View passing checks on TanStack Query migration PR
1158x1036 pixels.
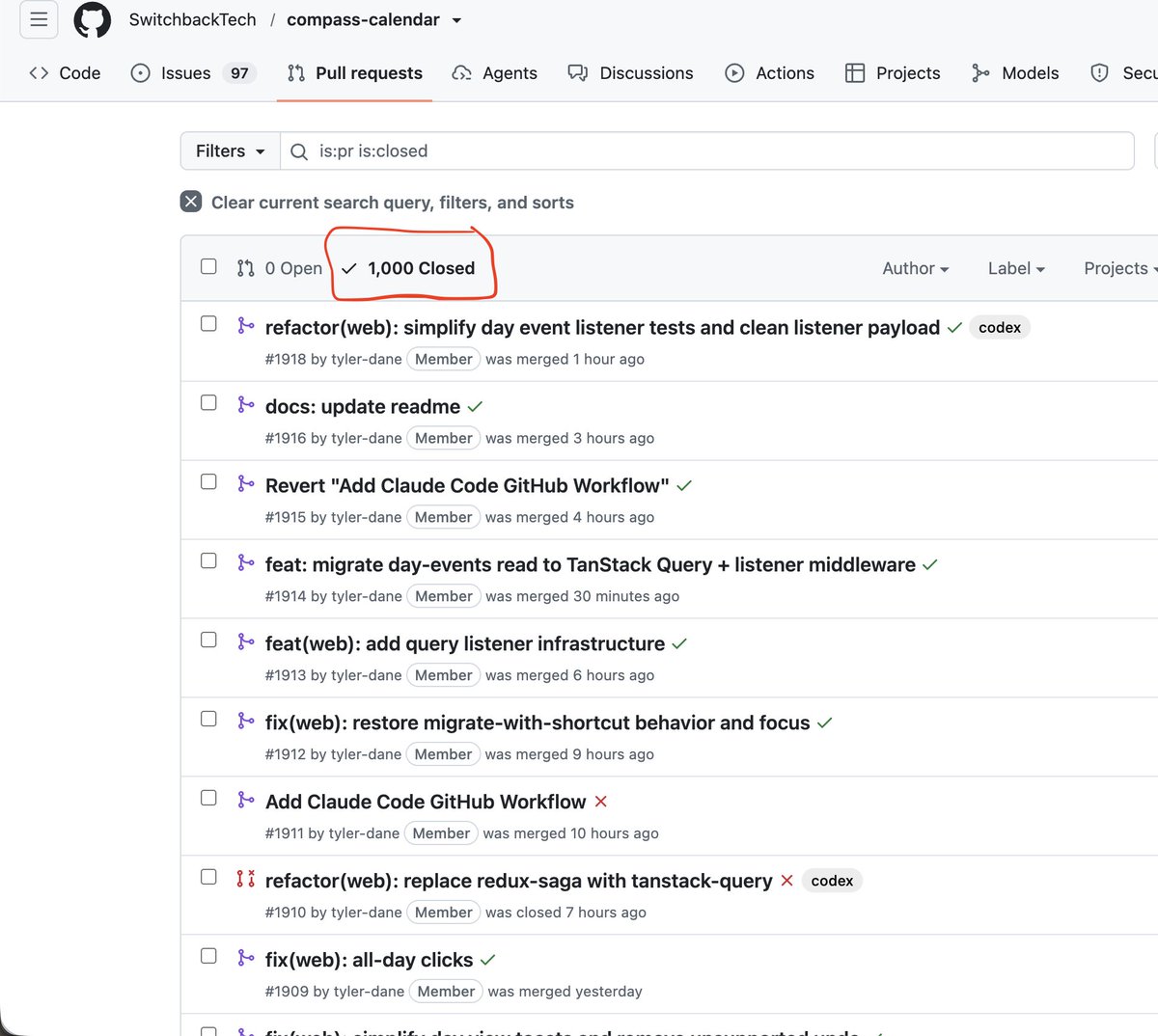click(929, 565)
